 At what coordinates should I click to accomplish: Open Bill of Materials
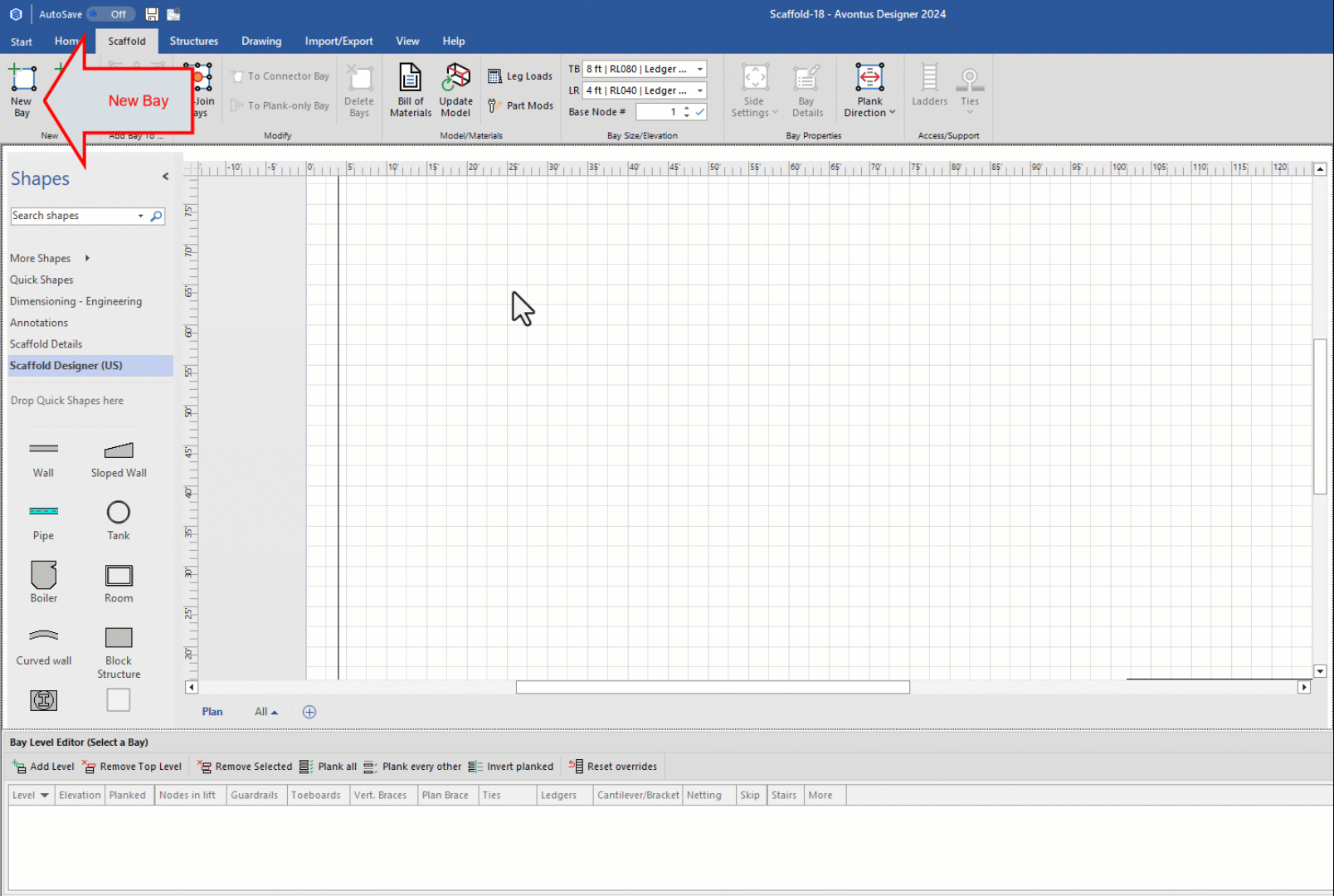410,90
